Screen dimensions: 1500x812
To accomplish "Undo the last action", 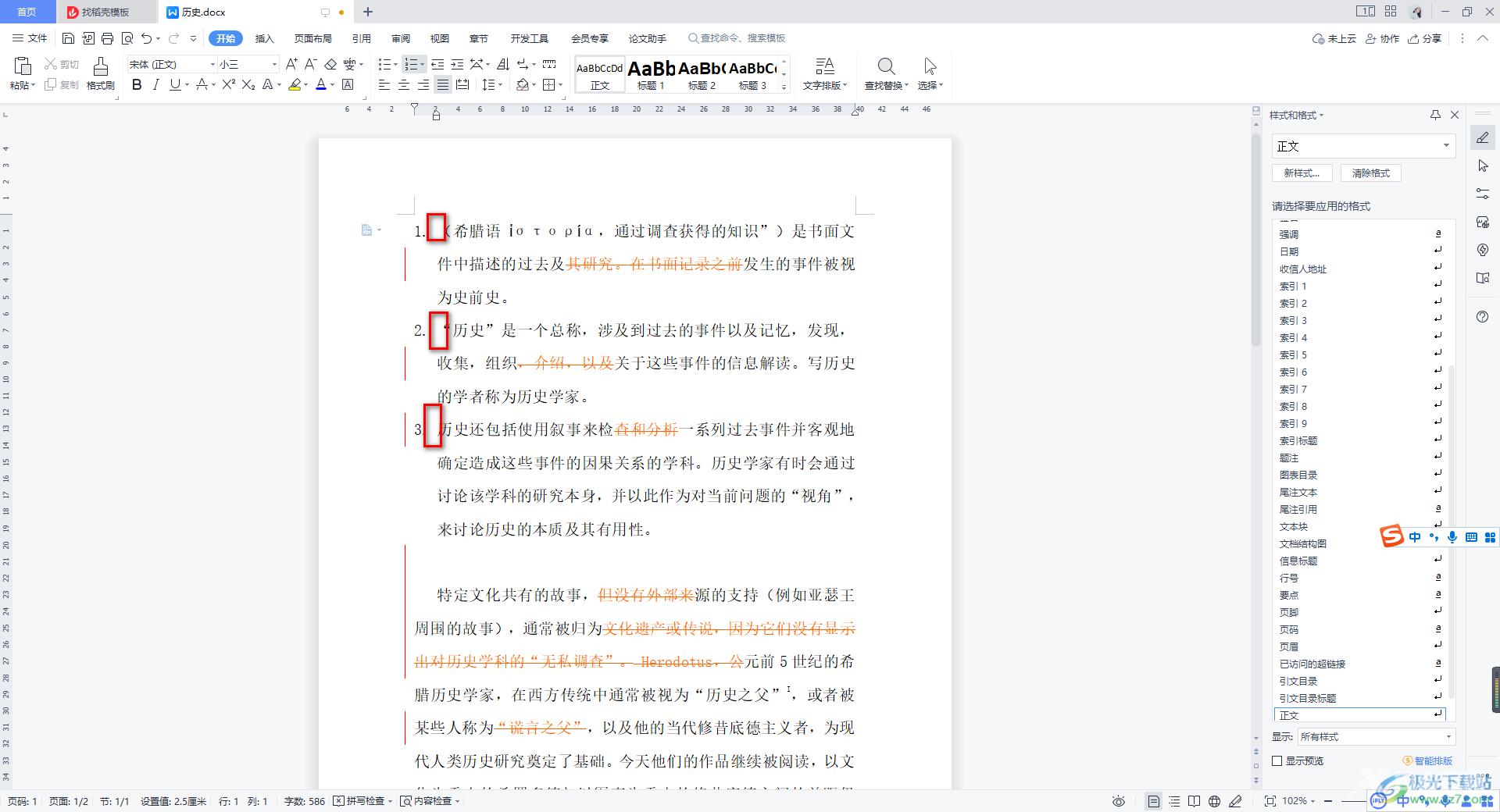I will (146, 38).
